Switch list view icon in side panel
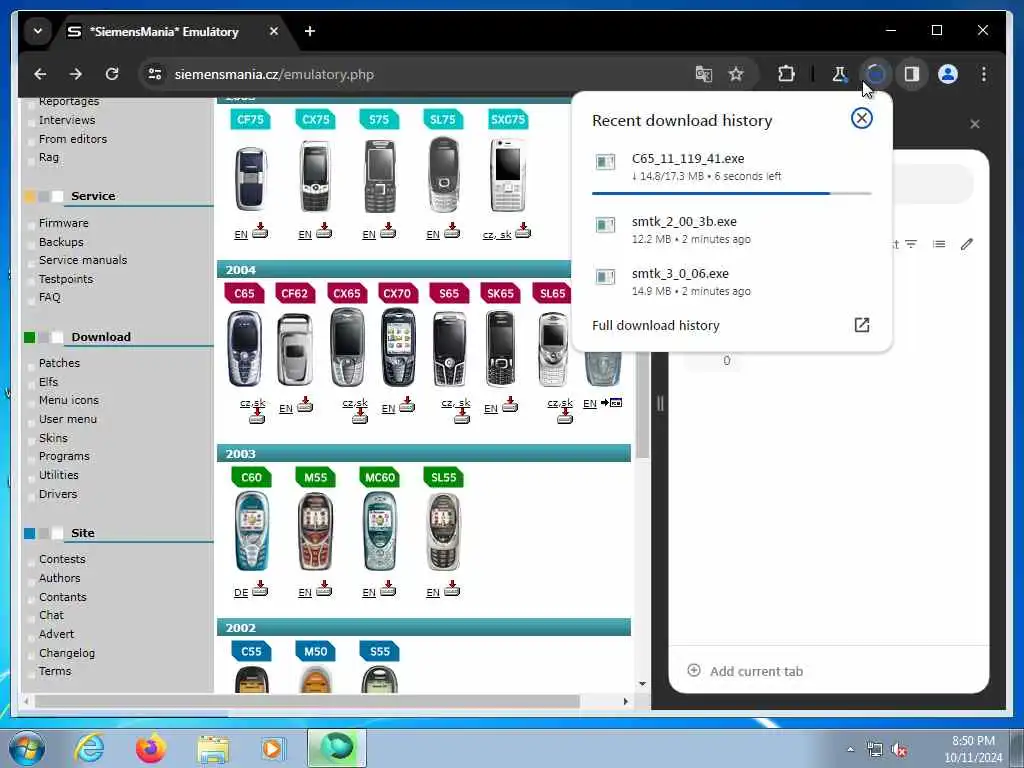 pyautogui.click(x=939, y=244)
